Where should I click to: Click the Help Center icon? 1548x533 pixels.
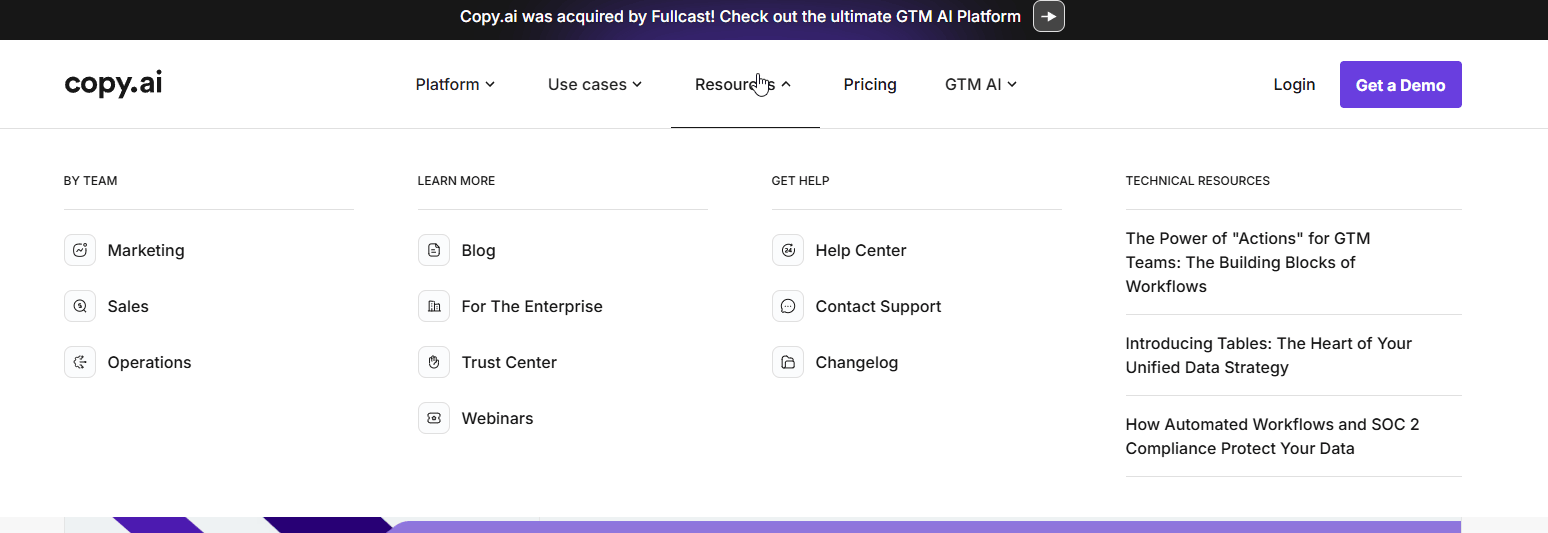(788, 250)
